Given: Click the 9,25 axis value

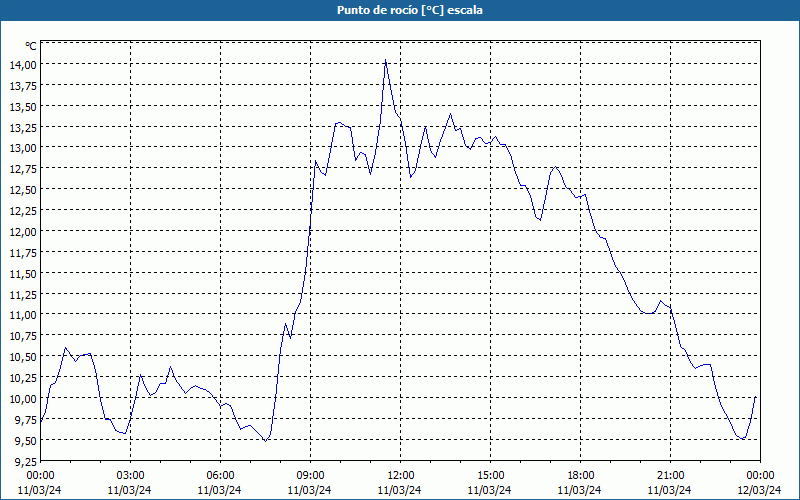Looking at the screenshot, I should tap(26, 462).
